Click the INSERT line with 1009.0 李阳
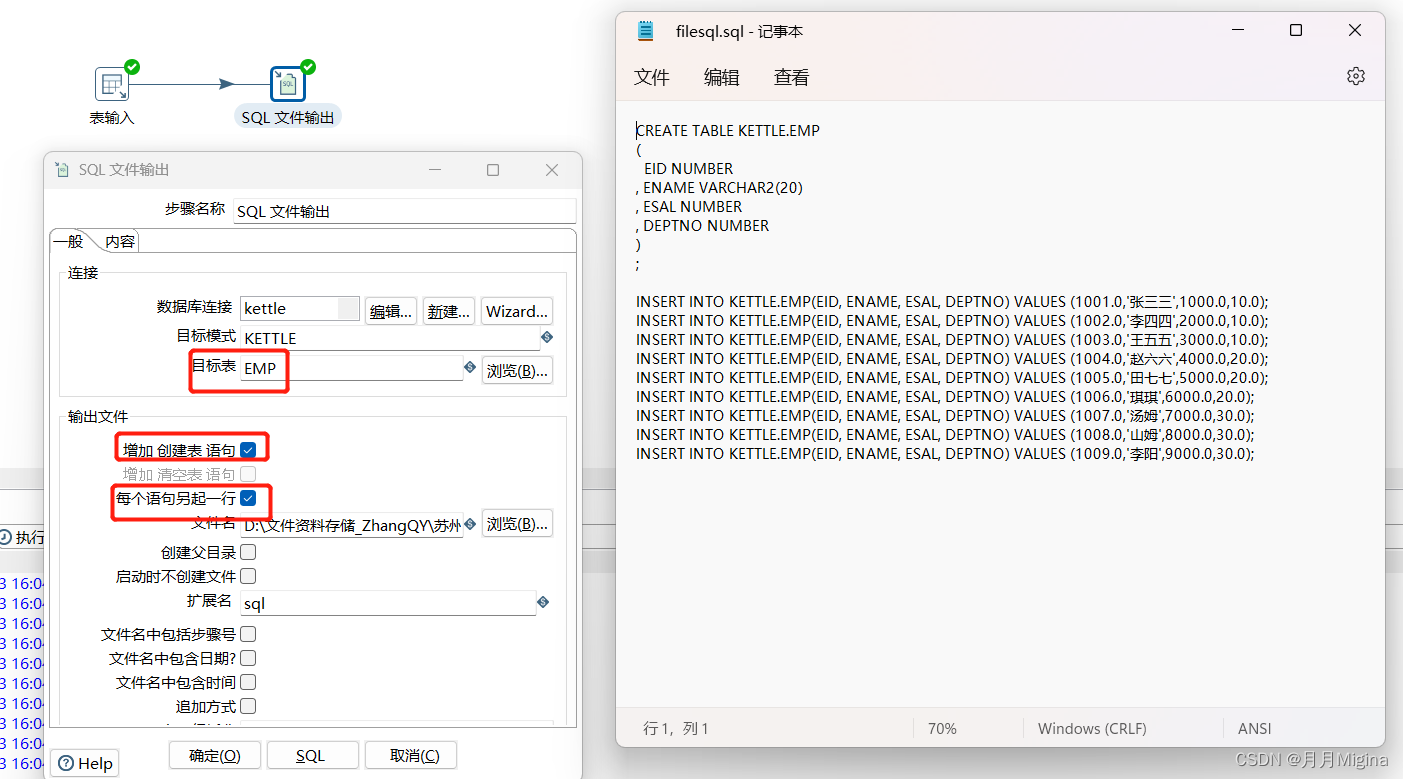The image size is (1403, 779). (945, 453)
